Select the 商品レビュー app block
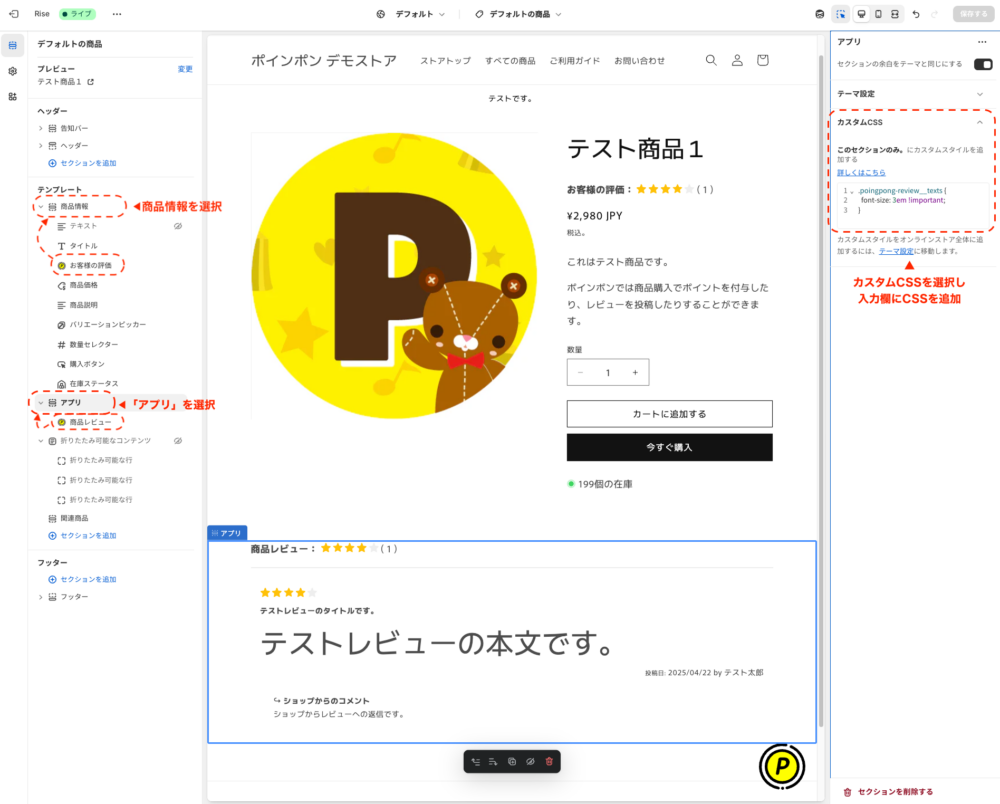Screen dimensions: 1000x804 coord(91,422)
